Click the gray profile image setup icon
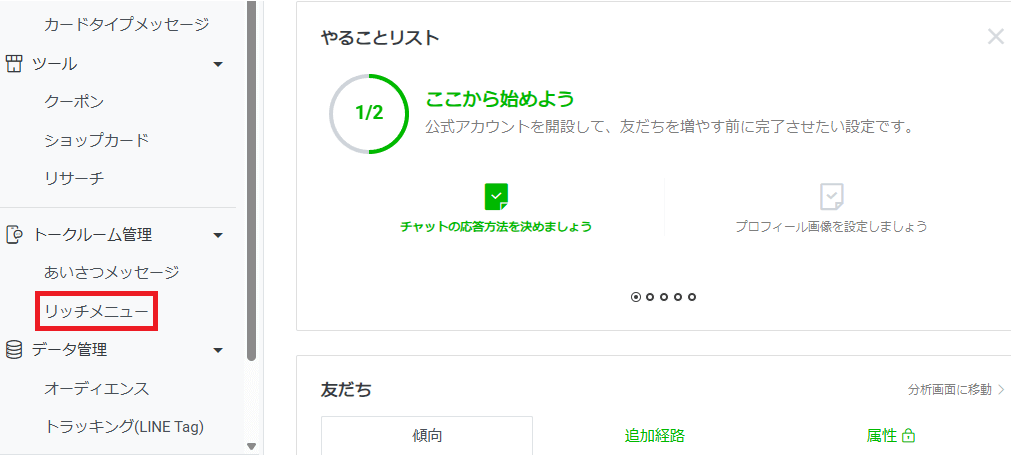 coord(831,196)
